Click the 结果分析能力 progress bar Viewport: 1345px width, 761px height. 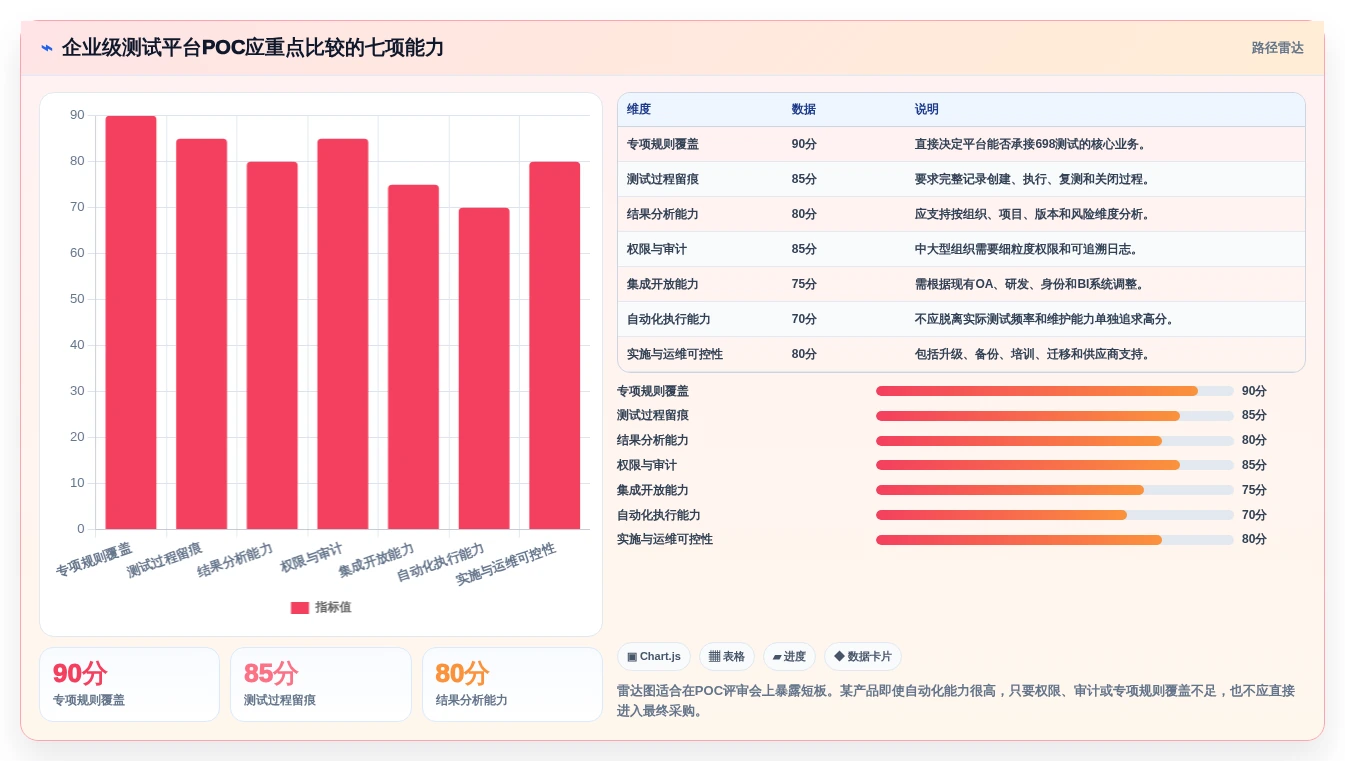(x=1054, y=441)
